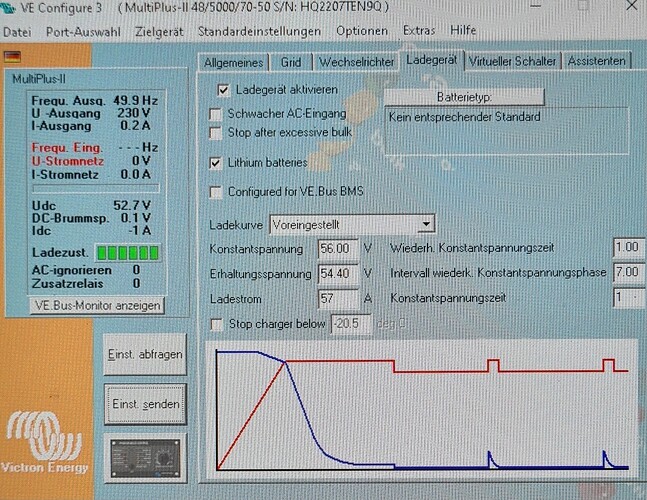Click the MultiPlus-II panel title
Viewport: 647px width, 500px height.
coord(39,79)
